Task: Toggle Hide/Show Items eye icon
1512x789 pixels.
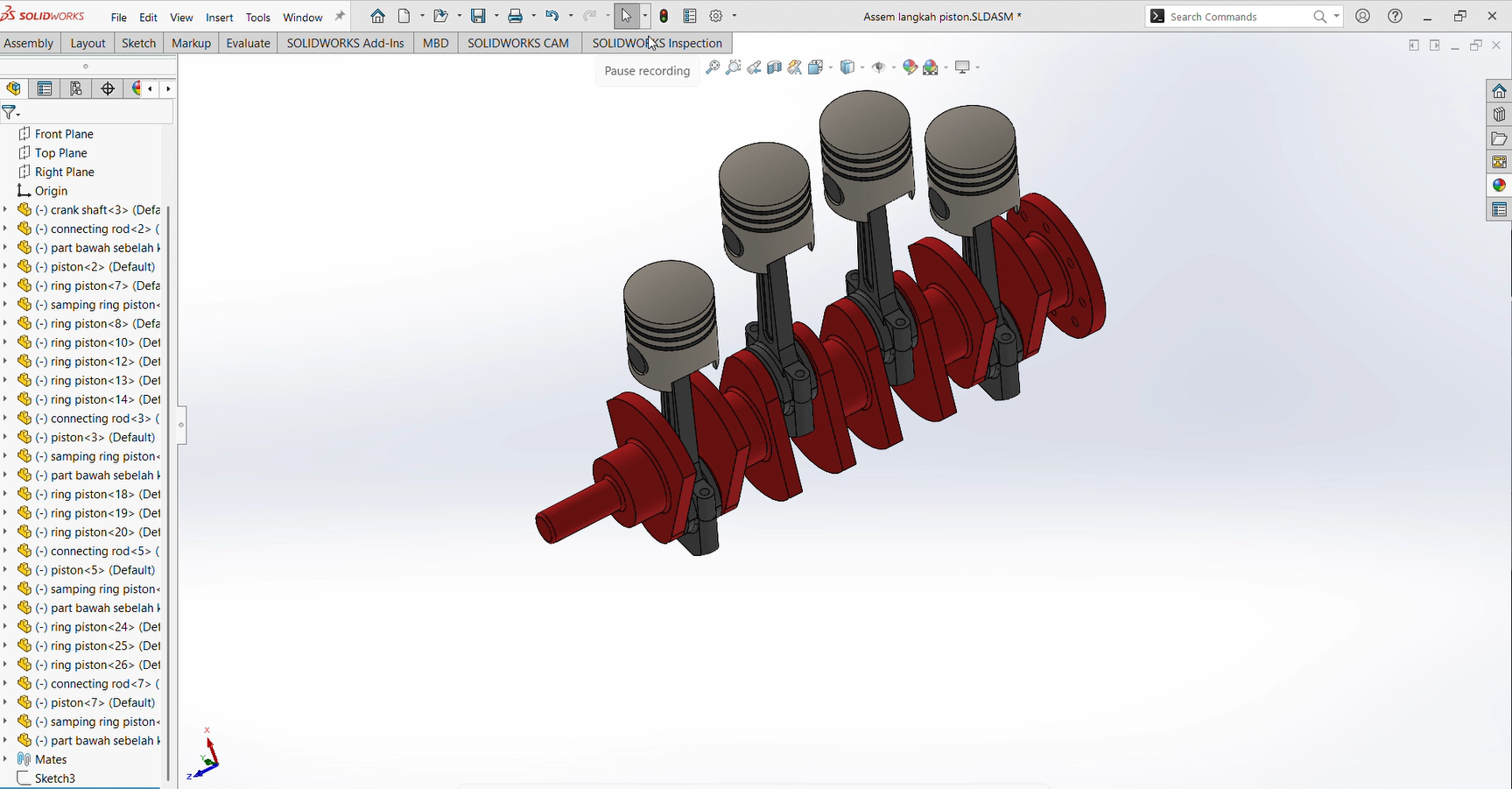Action: (x=878, y=67)
